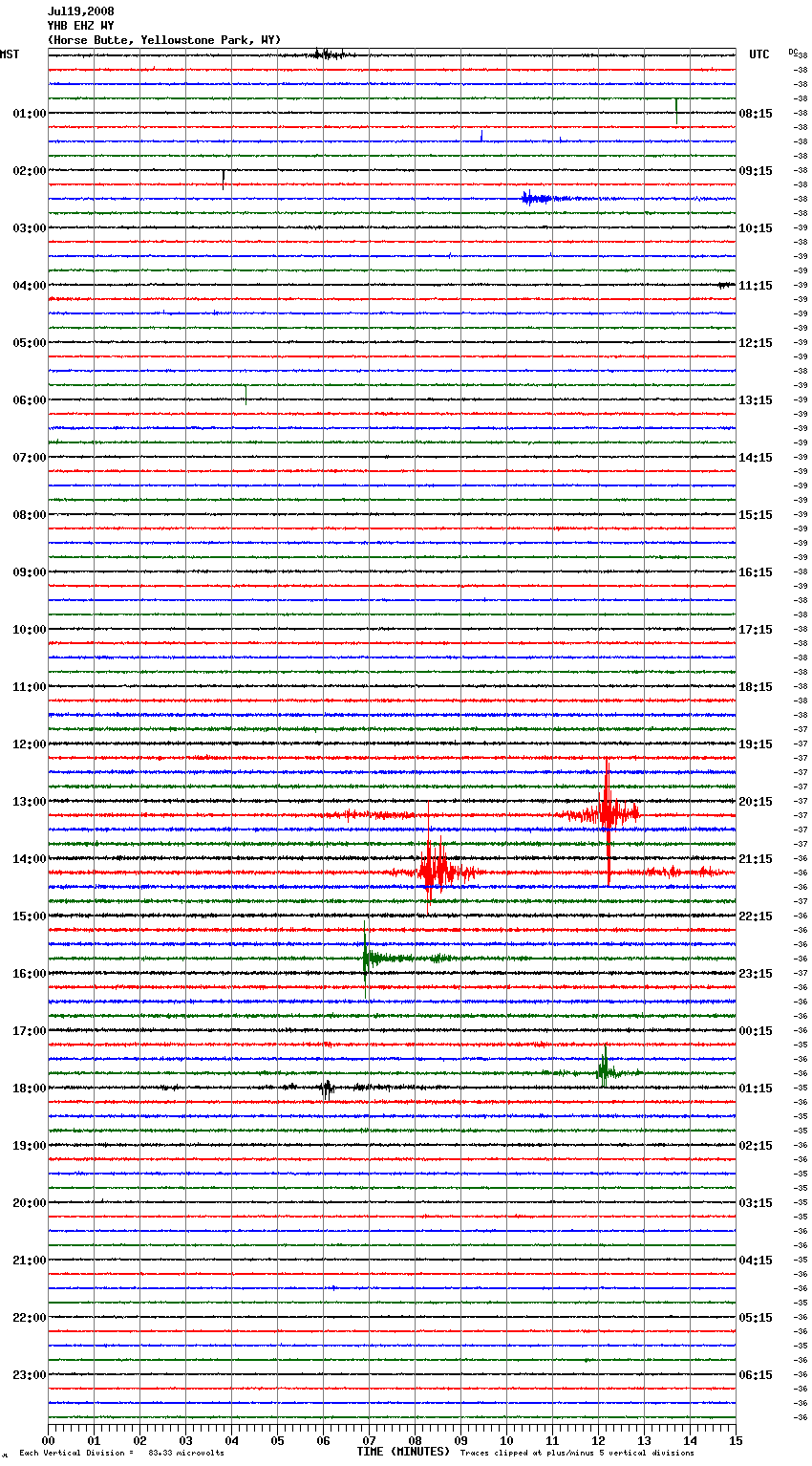812x1466 pixels.
Task: Select the 06:00 MST row label
Action: point(30,400)
